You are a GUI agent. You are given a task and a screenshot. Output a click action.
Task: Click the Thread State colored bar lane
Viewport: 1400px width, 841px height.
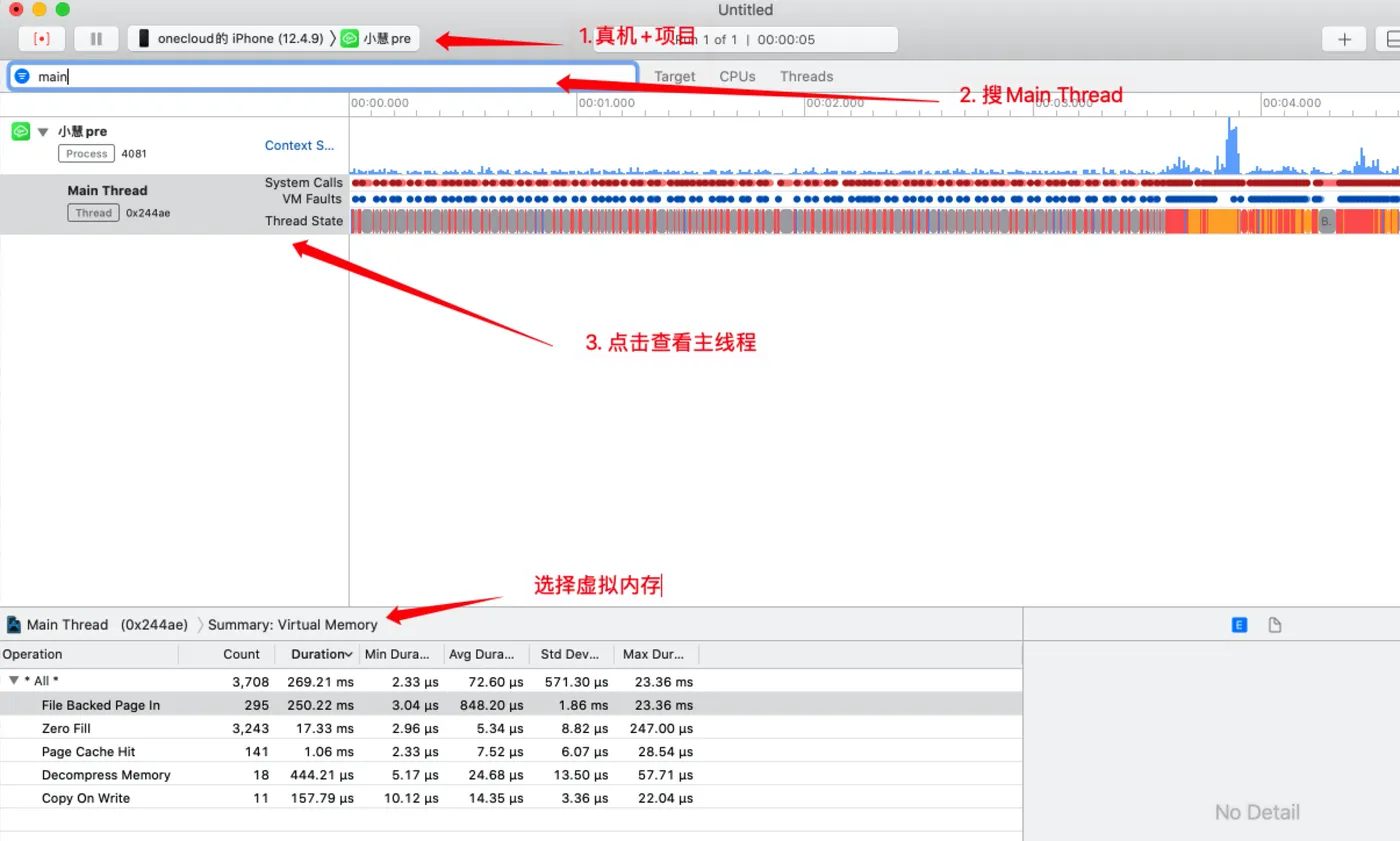[x=874, y=221]
